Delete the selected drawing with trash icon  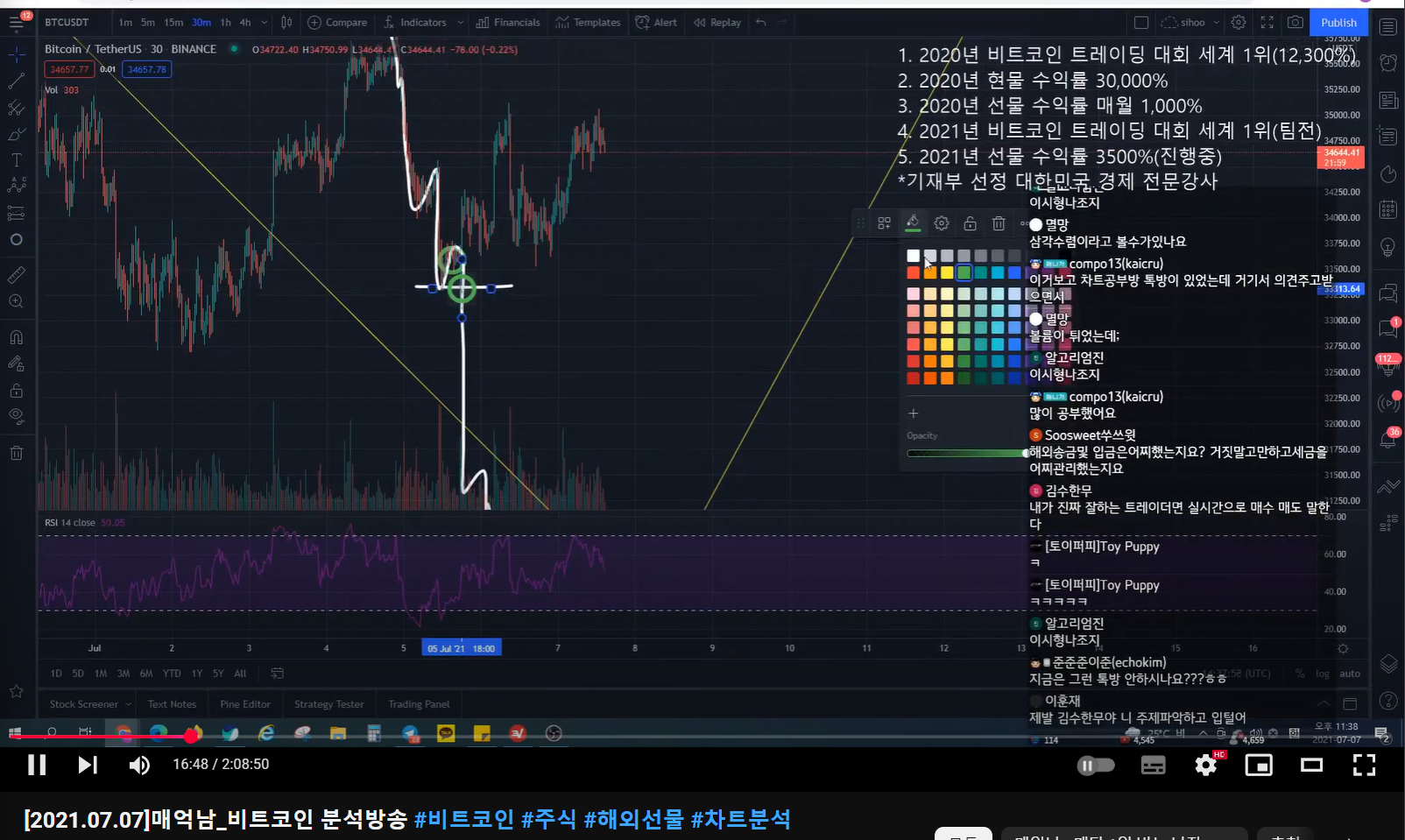click(999, 223)
